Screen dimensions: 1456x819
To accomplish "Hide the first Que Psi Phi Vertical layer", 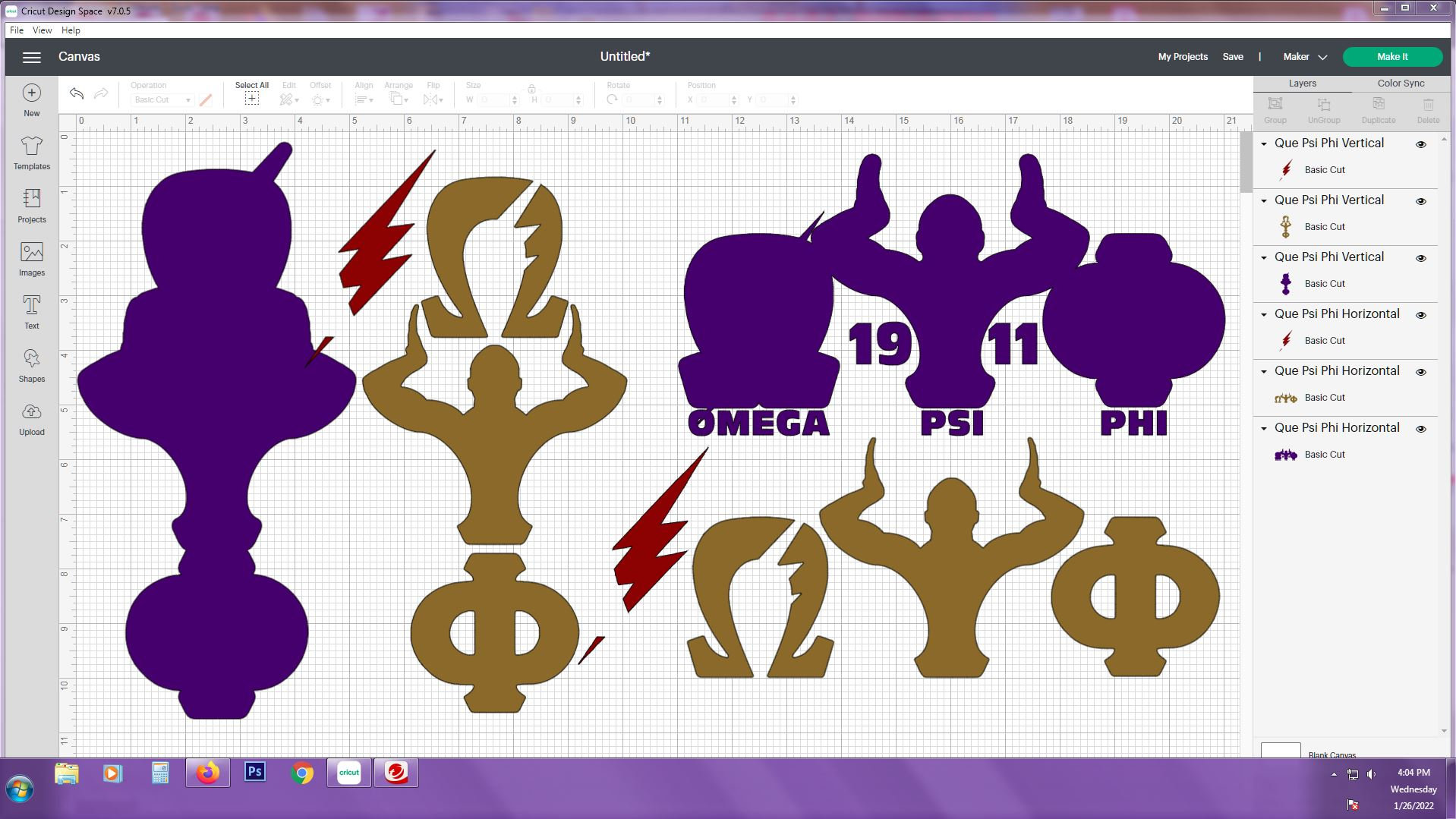I will pos(1422,144).
